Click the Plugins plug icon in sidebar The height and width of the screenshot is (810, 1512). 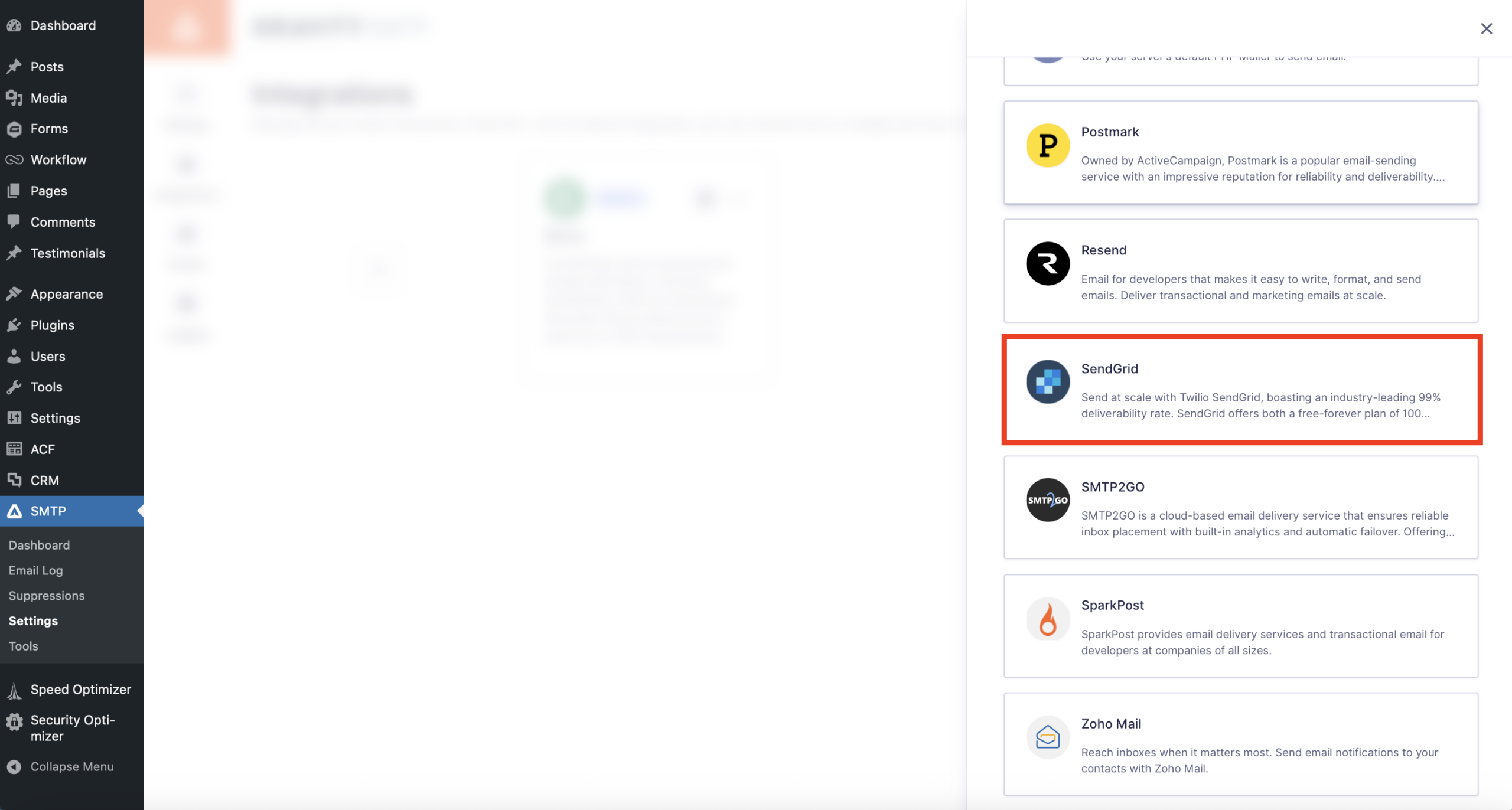(14, 325)
